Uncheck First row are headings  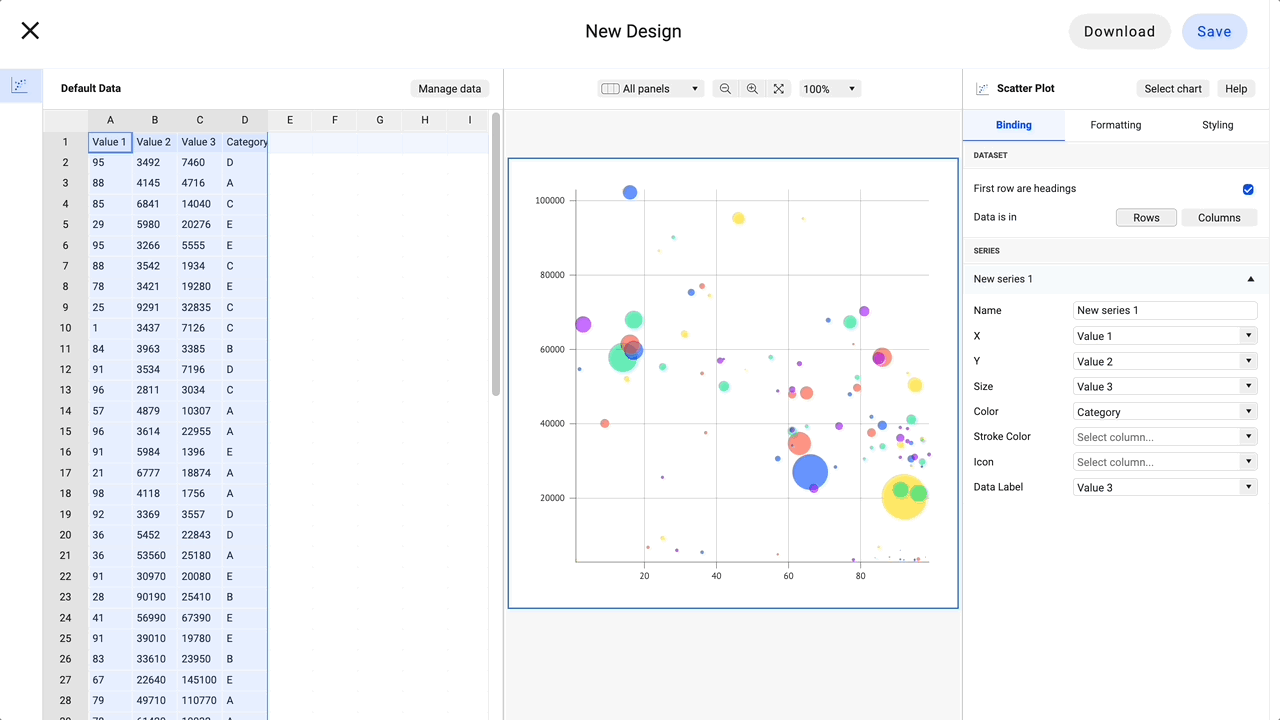click(x=1248, y=189)
